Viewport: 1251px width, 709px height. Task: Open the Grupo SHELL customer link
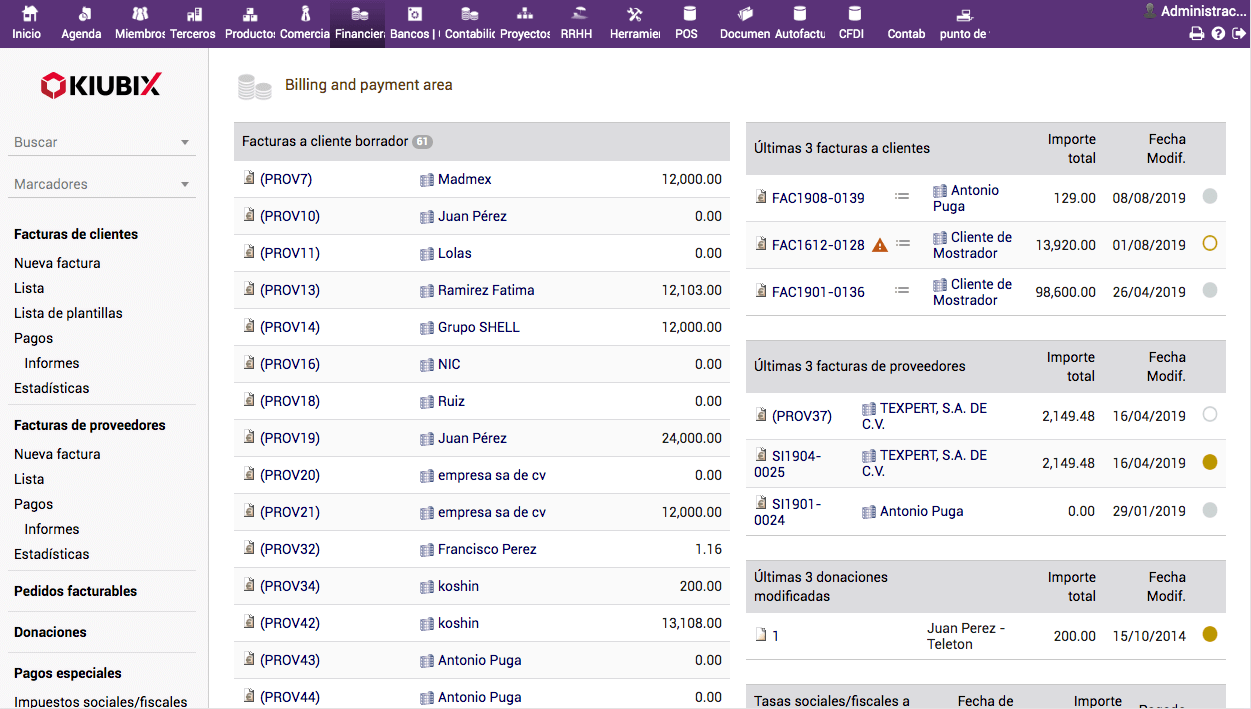[x=478, y=327]
